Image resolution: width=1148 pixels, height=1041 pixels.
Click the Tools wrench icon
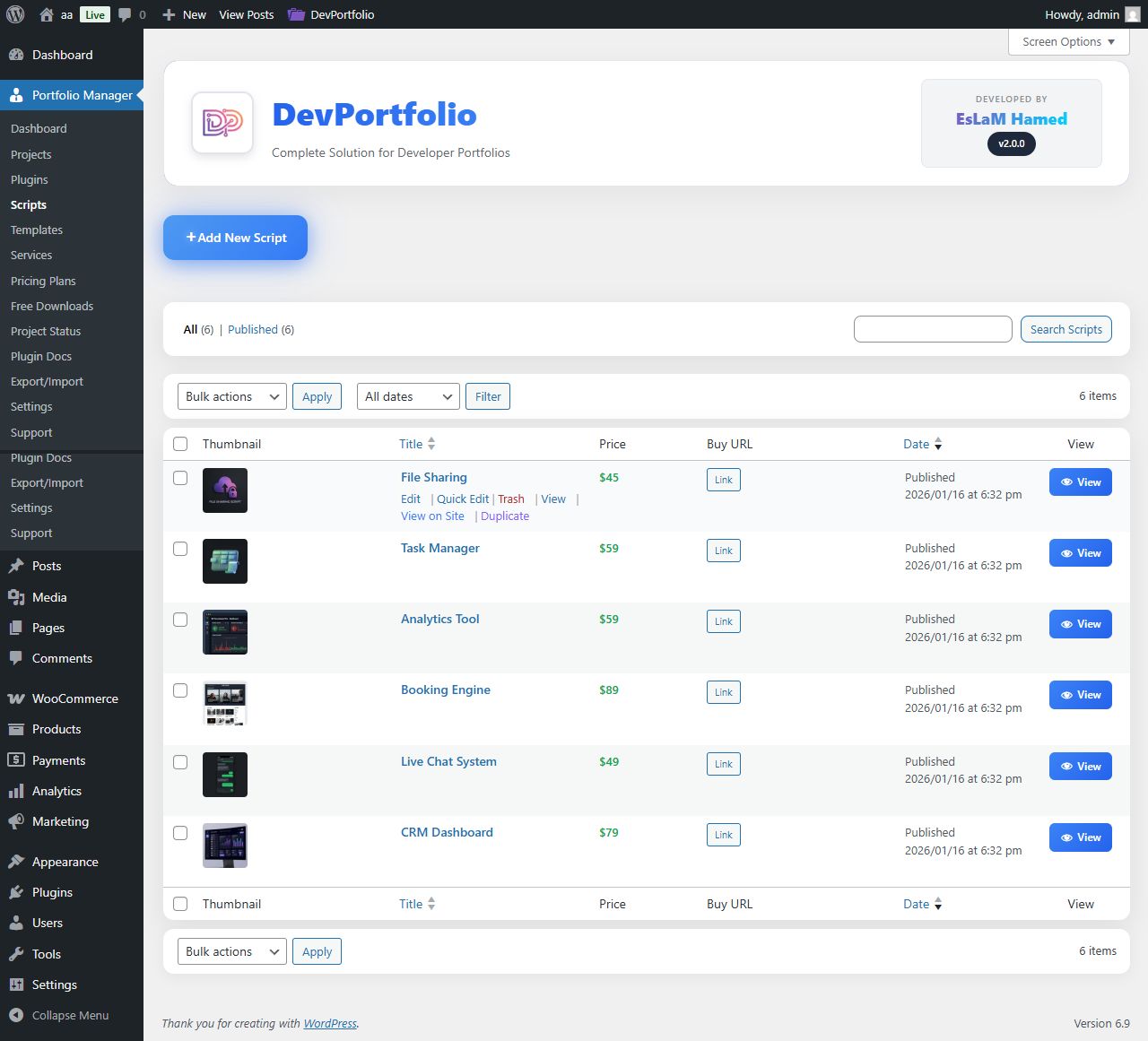click(16, 954)
